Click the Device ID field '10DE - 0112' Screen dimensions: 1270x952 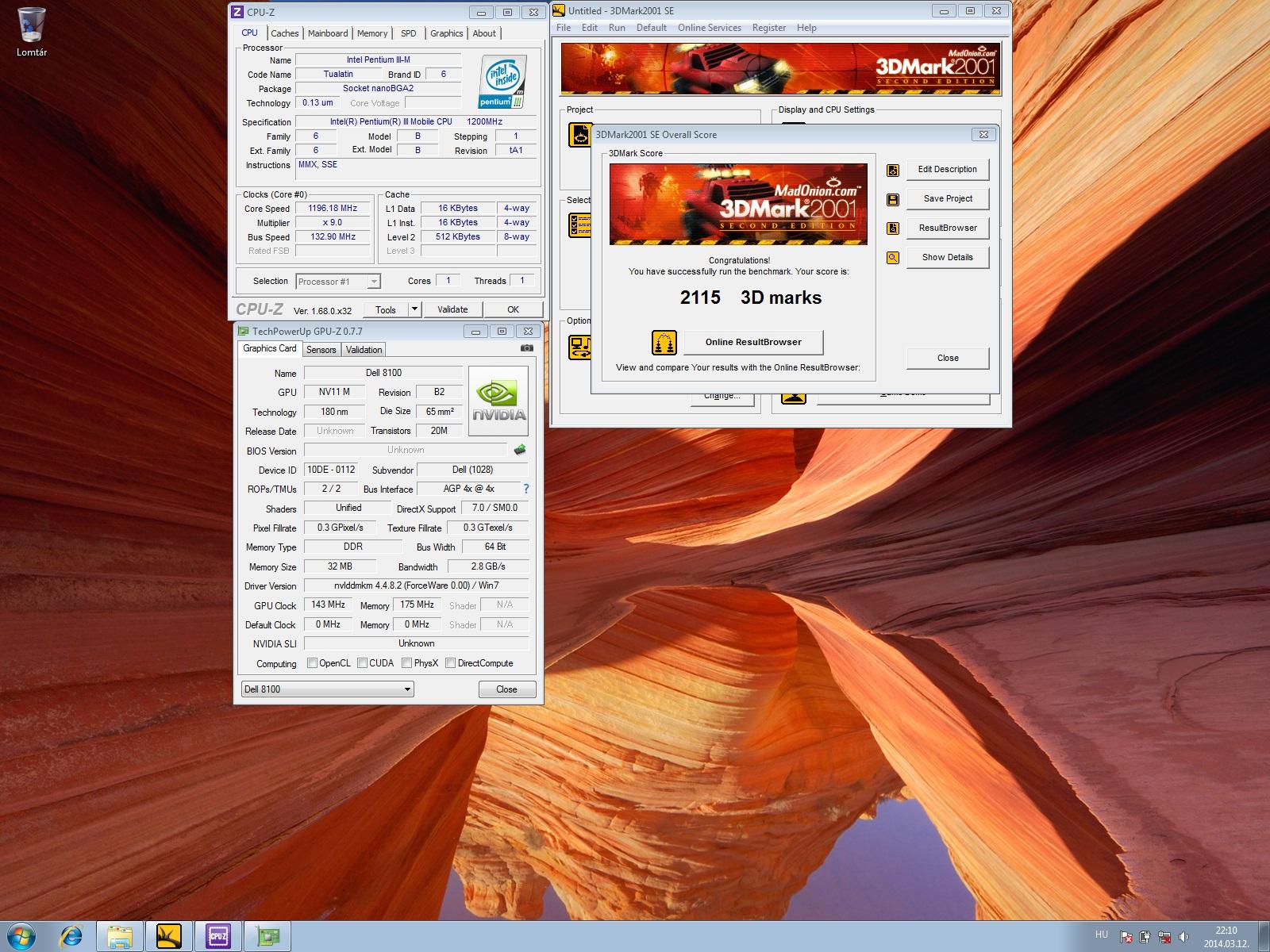(331, 470)
